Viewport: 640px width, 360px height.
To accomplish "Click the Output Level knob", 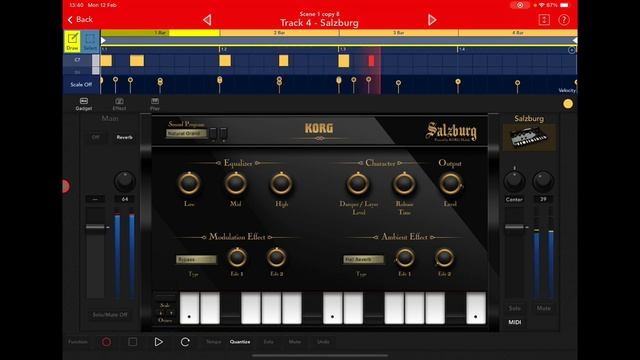I will pyautogui.click(x=450, y=183).
